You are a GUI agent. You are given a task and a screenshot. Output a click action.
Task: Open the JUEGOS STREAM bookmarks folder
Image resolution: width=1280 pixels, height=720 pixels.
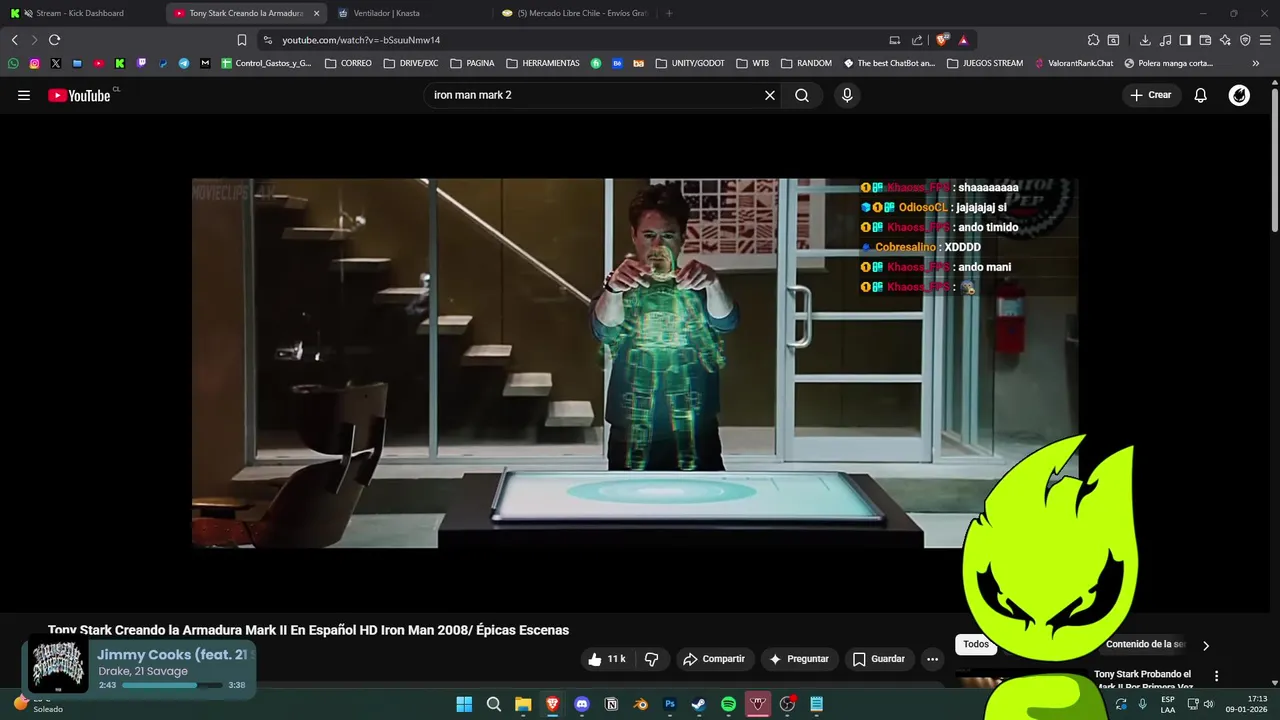[985, 63]
